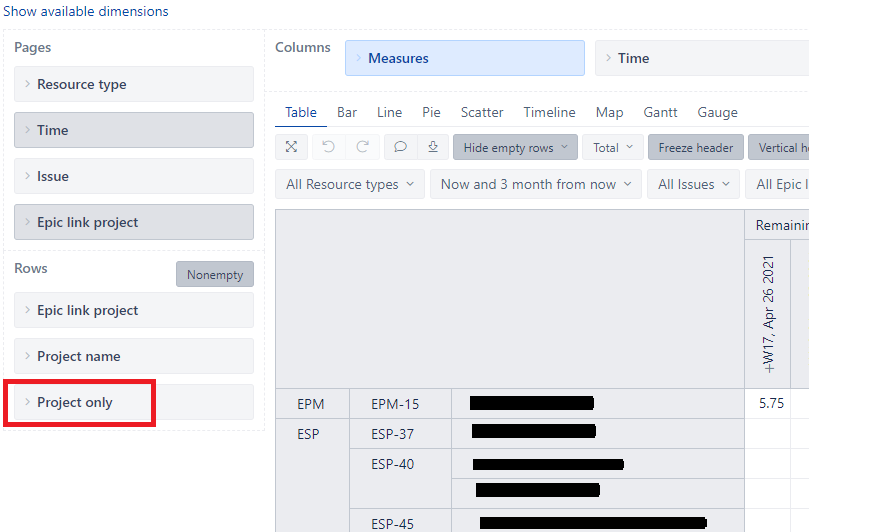This screenshot has width=873, height=532.
Task: Expand the W17, Apr 26 2021 column
Action: [768, 315]
